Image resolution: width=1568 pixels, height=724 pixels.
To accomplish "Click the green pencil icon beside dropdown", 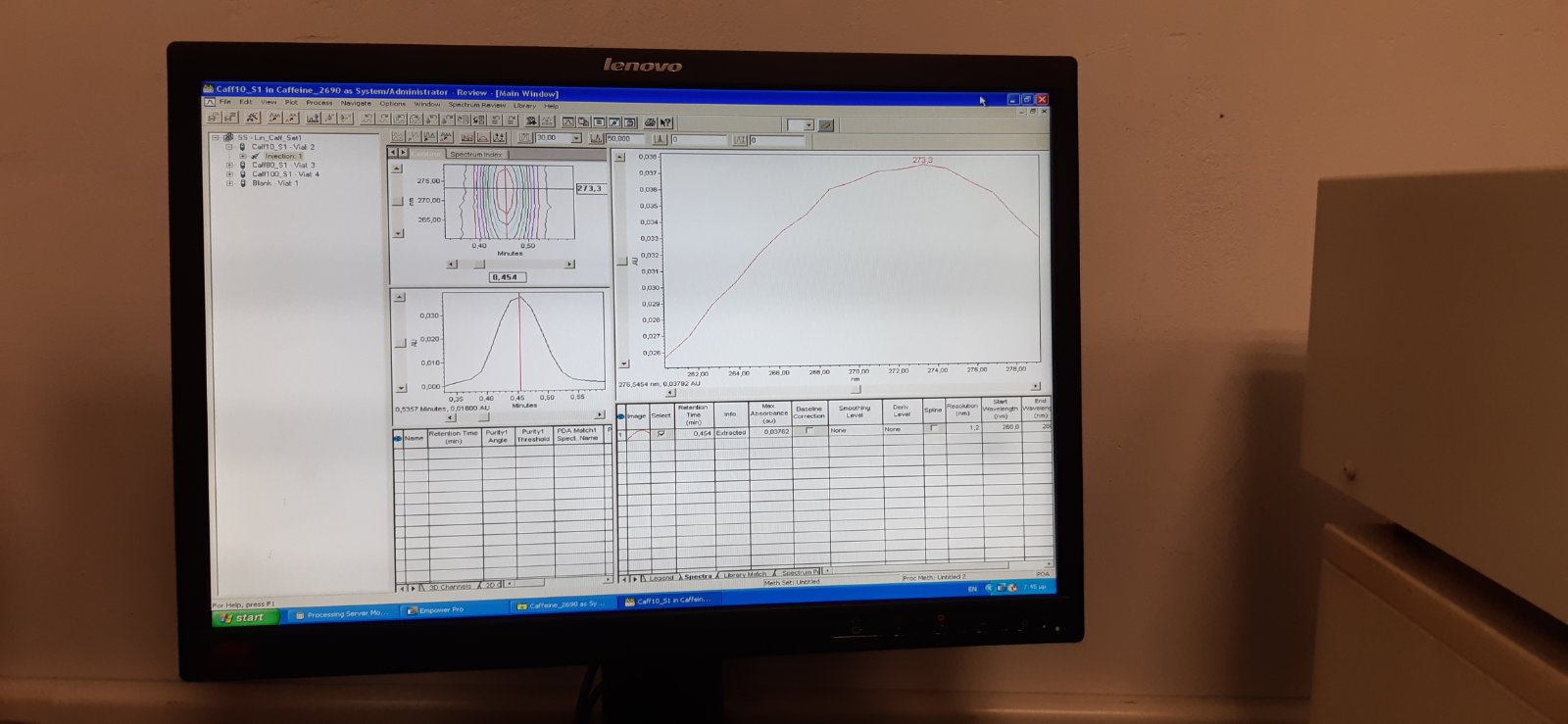I will click(x=826, y=125).
